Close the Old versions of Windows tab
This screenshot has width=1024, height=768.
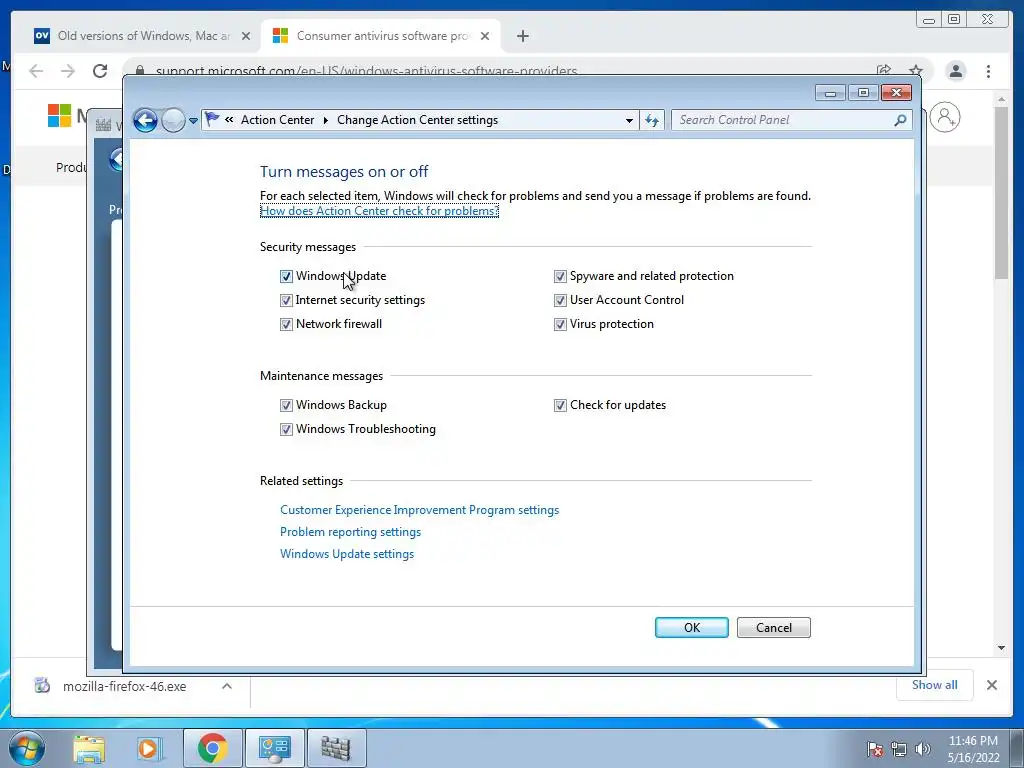(246, 36)
